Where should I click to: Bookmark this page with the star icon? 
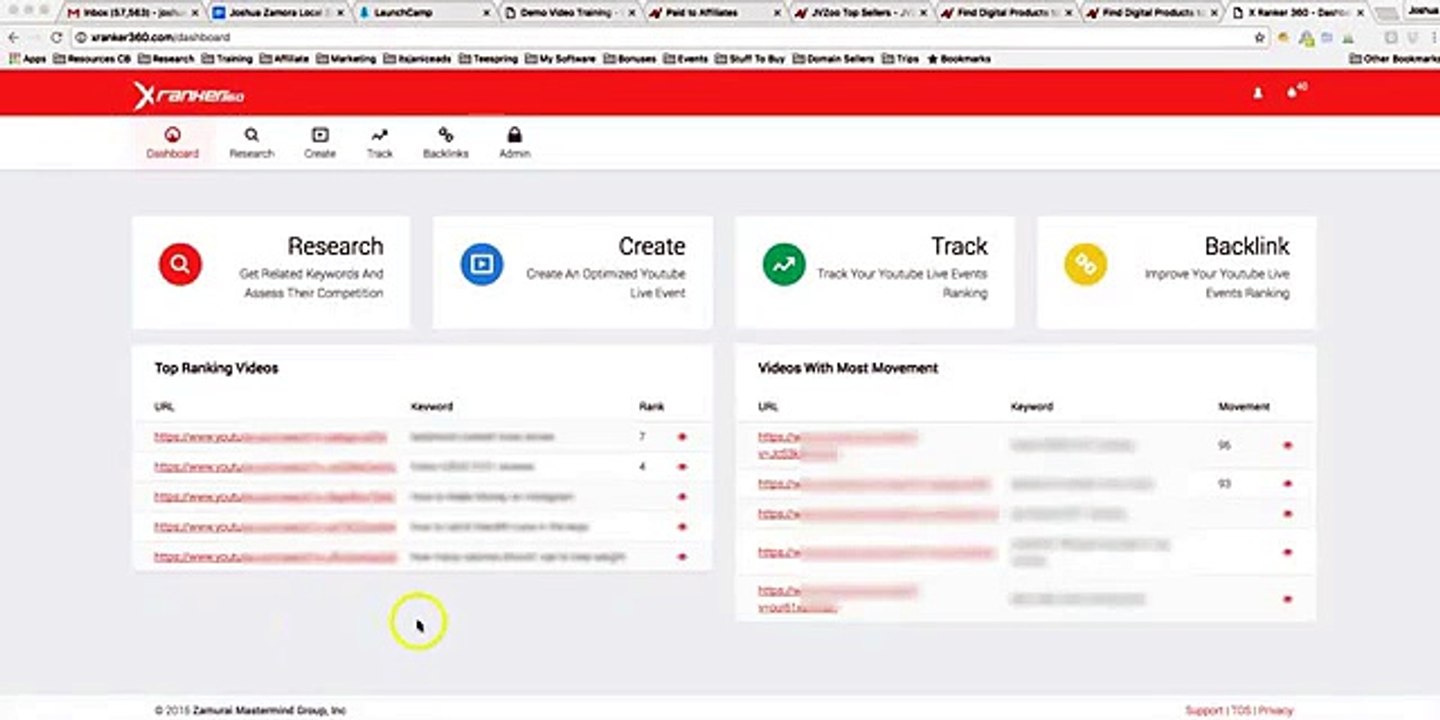tap(1259, 37)
